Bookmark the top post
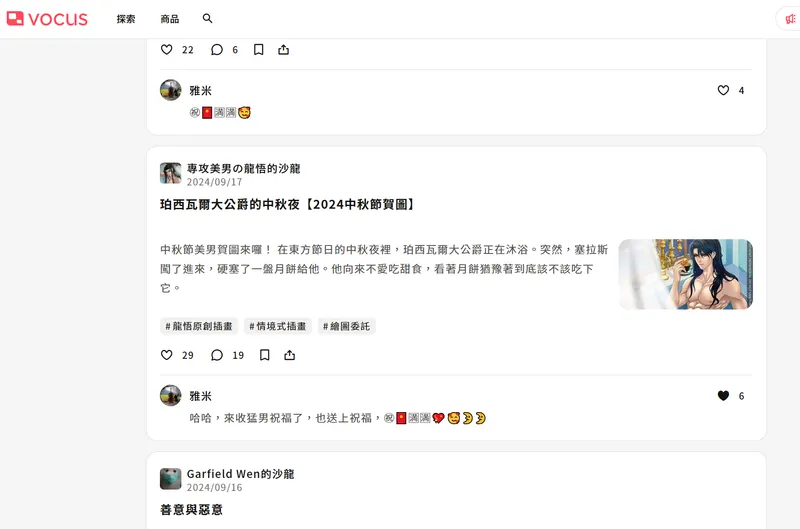800x529 pixels. point(259,49)
